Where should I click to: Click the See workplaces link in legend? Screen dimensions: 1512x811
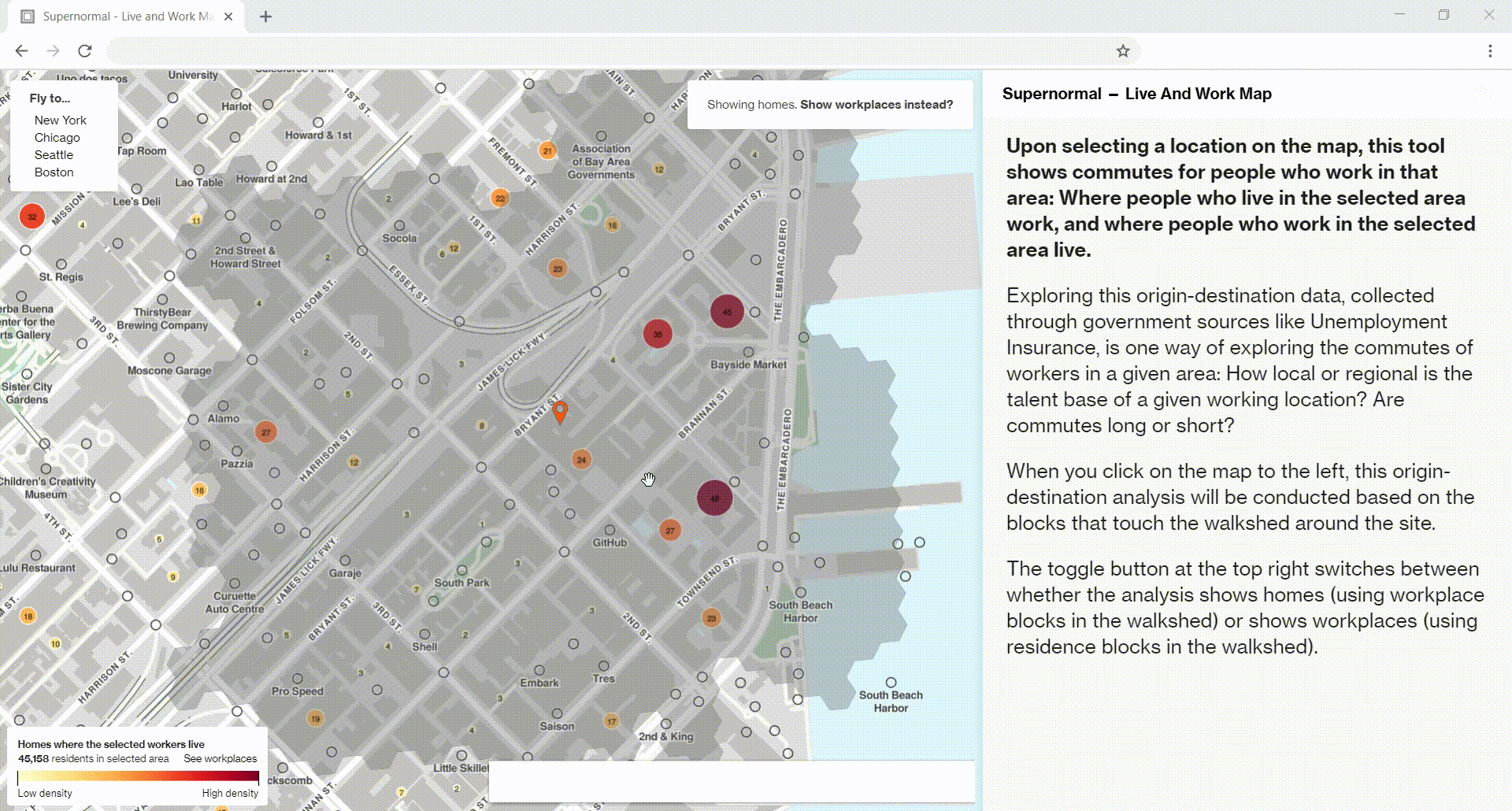[220, 759]
